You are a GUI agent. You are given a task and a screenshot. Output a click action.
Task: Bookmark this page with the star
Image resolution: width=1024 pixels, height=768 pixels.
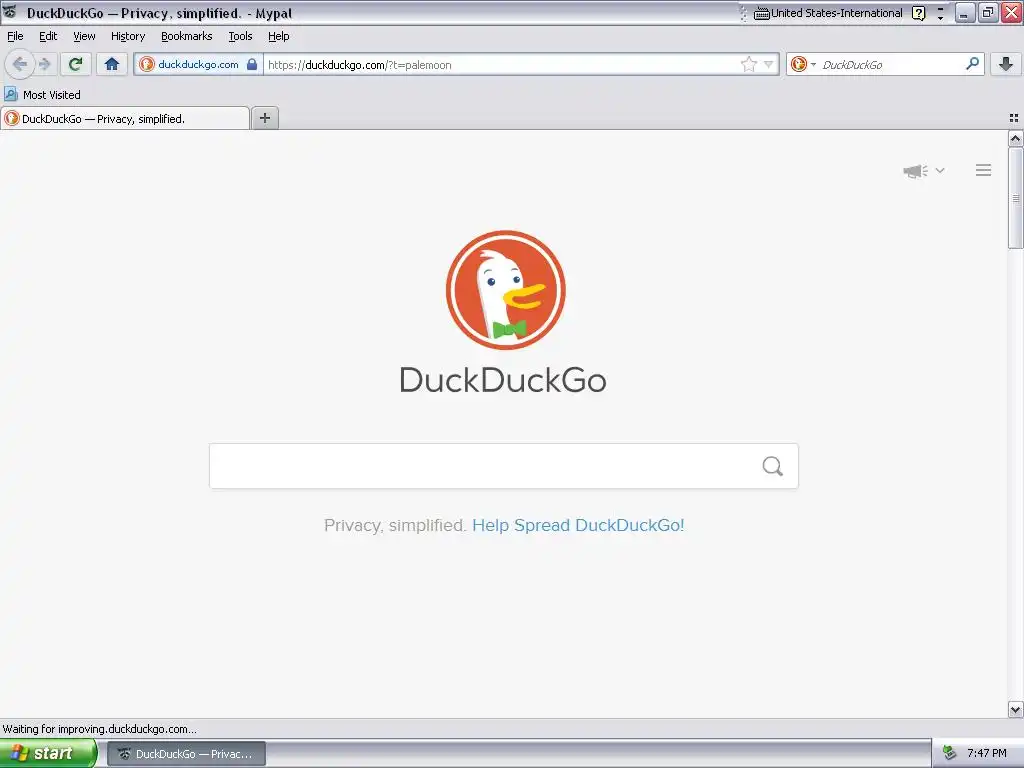(x=748, y=64)
